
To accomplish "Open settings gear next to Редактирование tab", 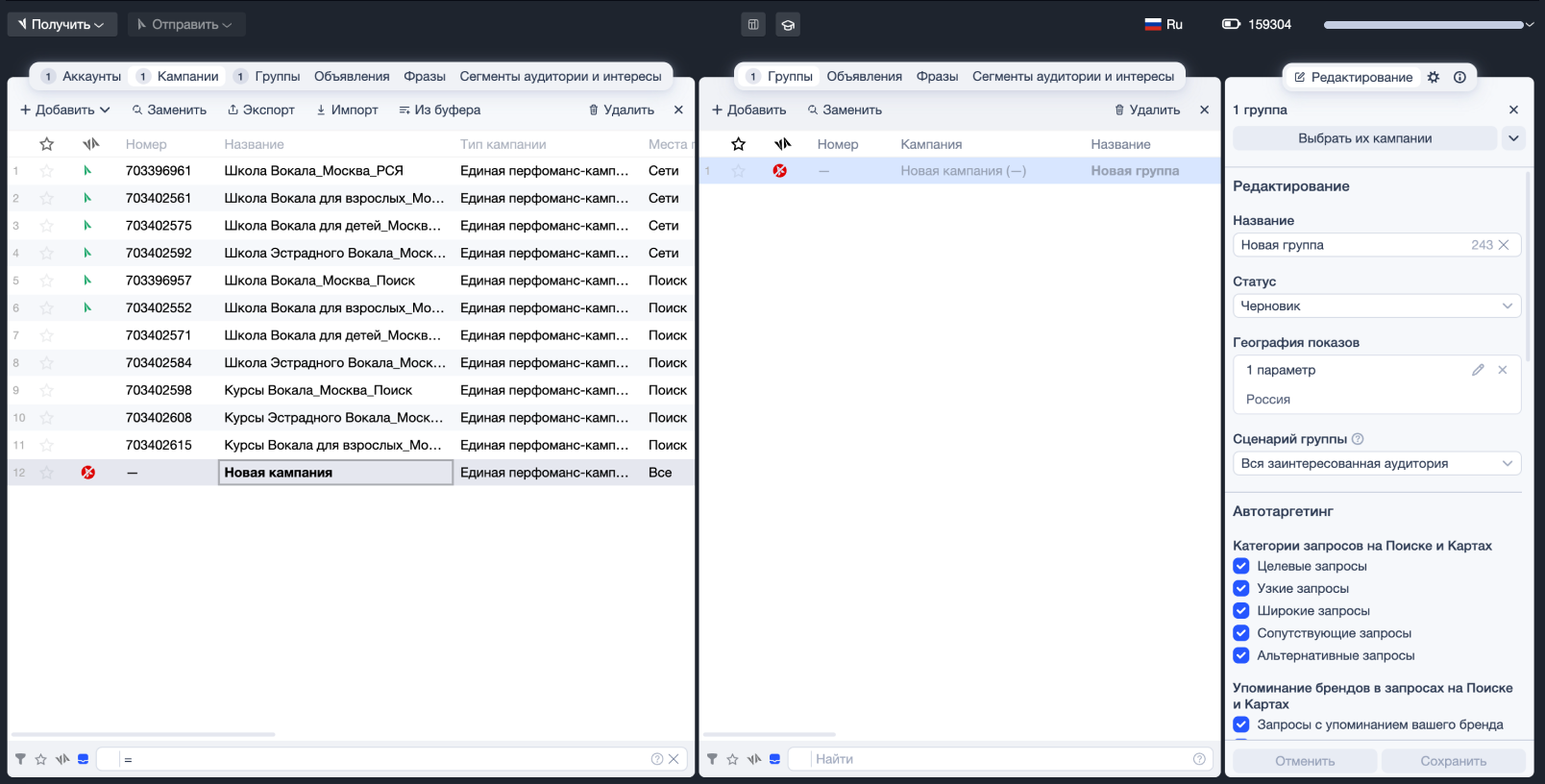I will 1434,77.
